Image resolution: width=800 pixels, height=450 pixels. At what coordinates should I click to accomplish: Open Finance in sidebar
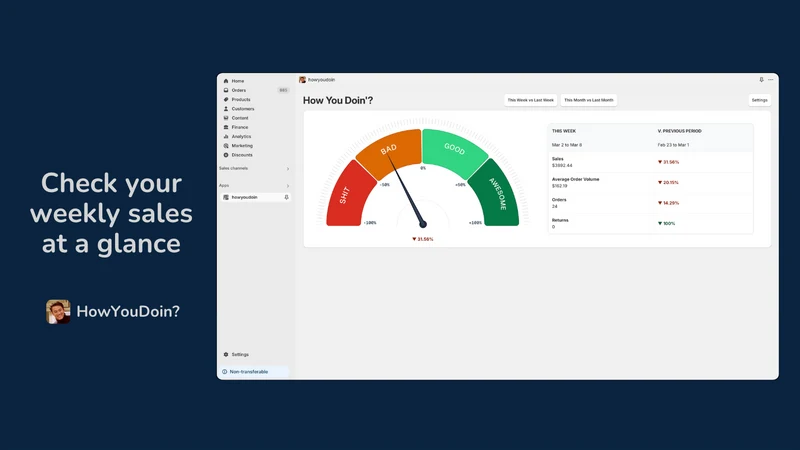(x=240, y=127)
